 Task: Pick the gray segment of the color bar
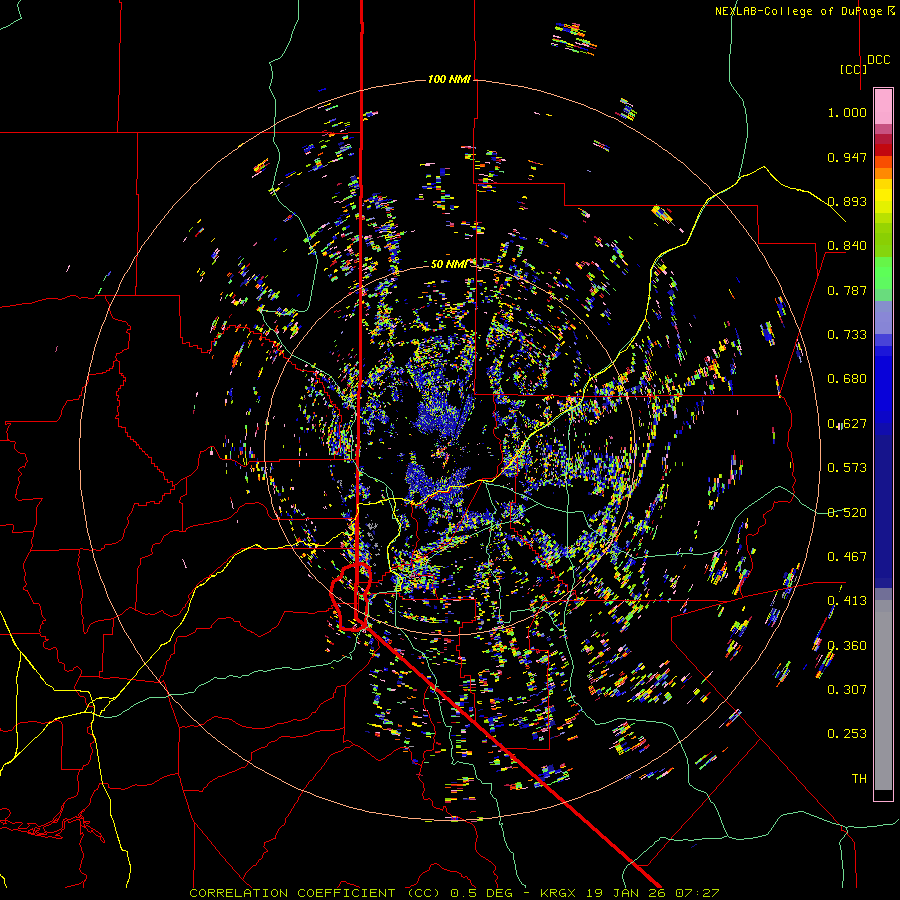click(x=883, y=695)
